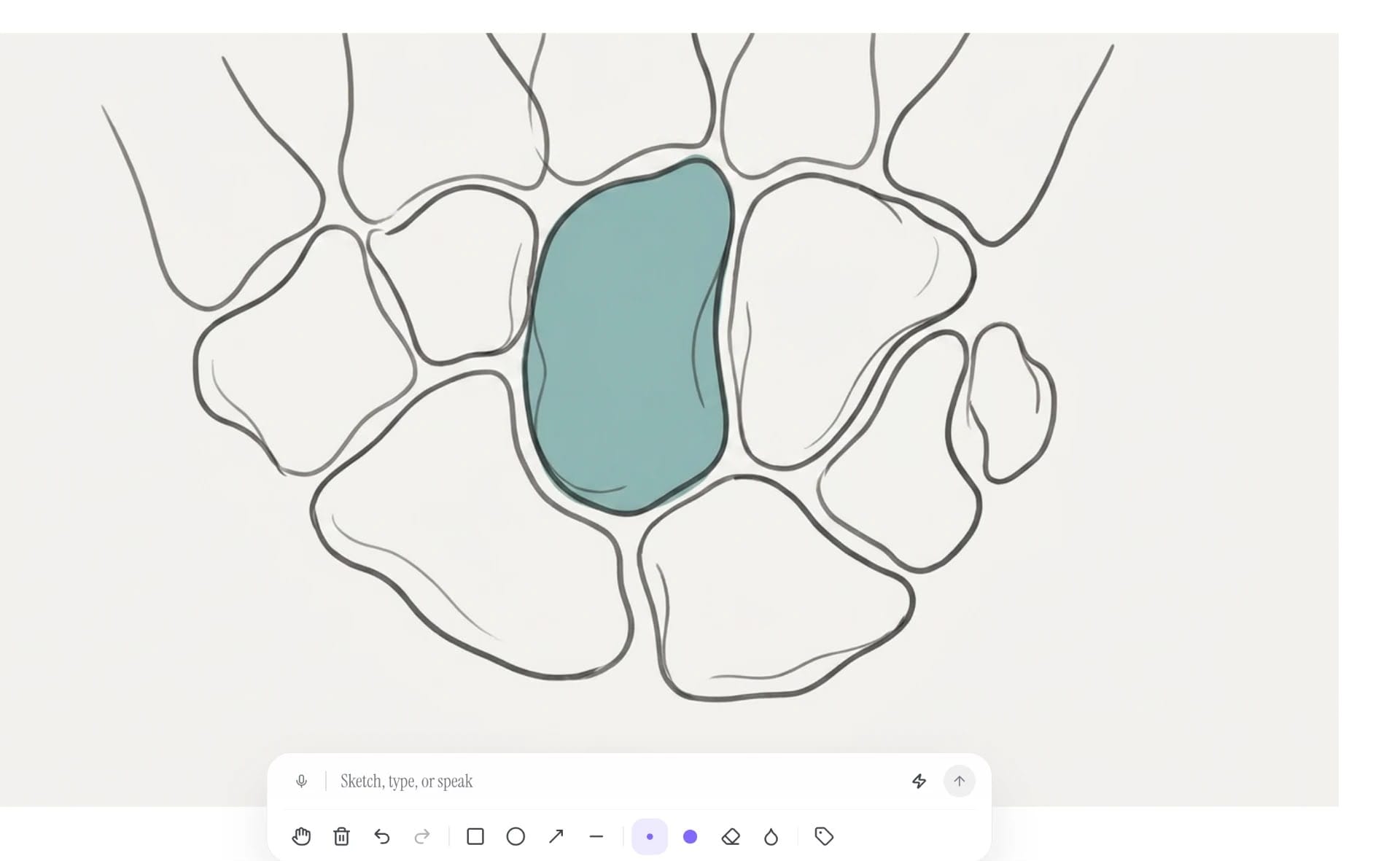
Task: Click the tag label icon
Action: (x=824, y=836)
